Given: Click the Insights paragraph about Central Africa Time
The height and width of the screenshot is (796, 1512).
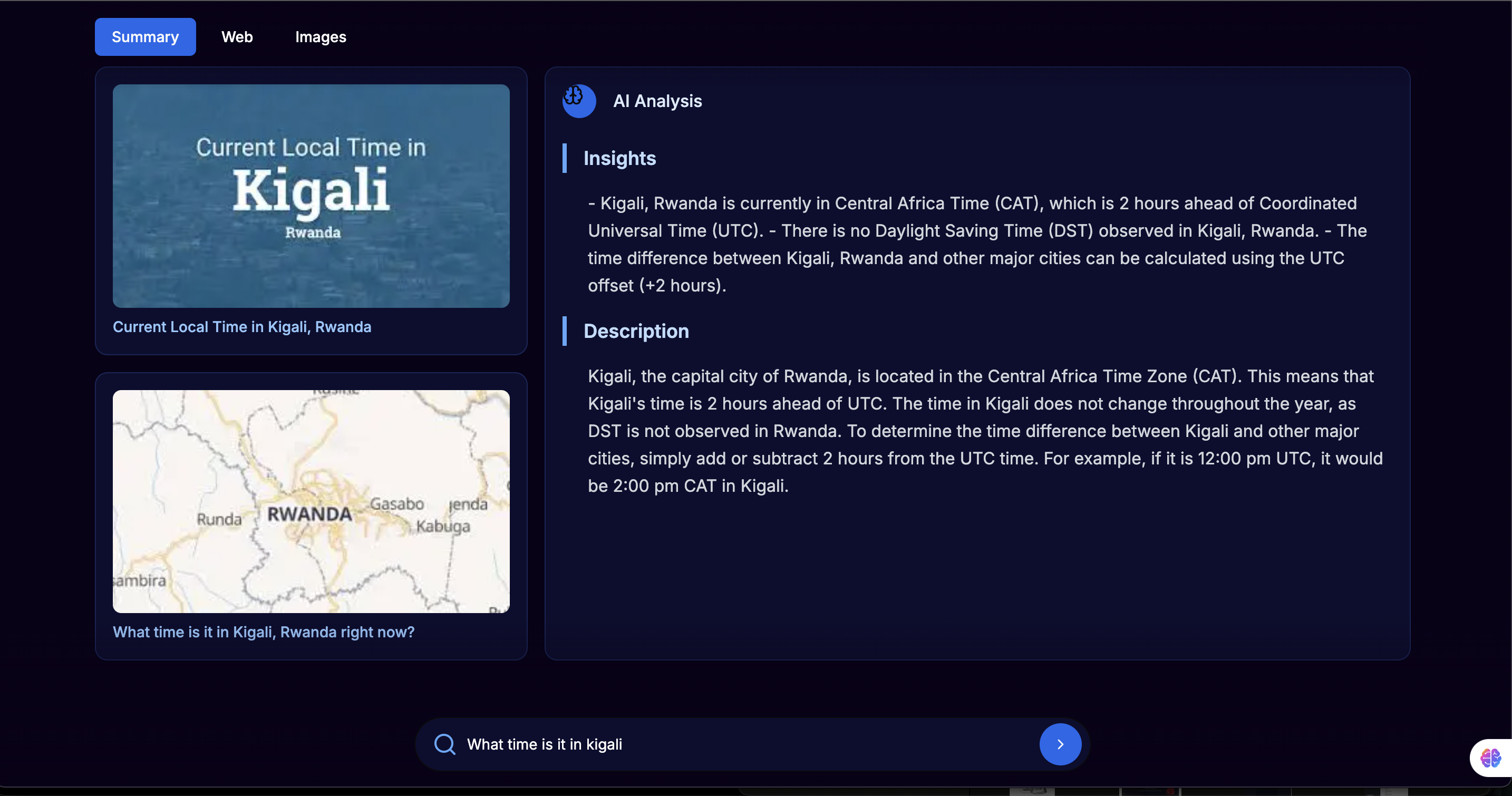Looking at the screenshot, I should pos(974,244).
